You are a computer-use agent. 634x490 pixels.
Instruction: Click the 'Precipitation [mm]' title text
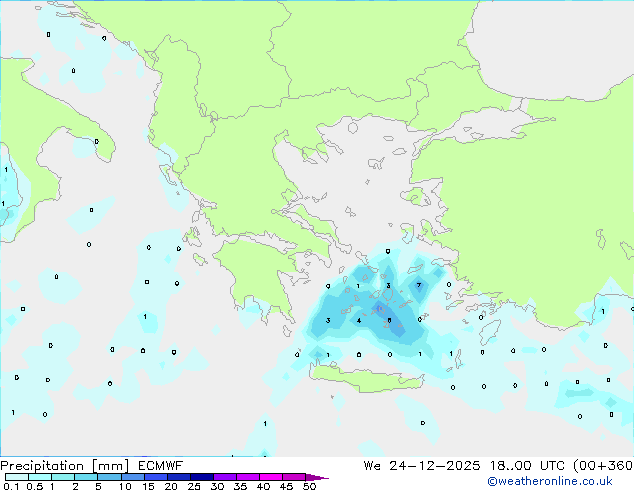click(x=65, y=466)
